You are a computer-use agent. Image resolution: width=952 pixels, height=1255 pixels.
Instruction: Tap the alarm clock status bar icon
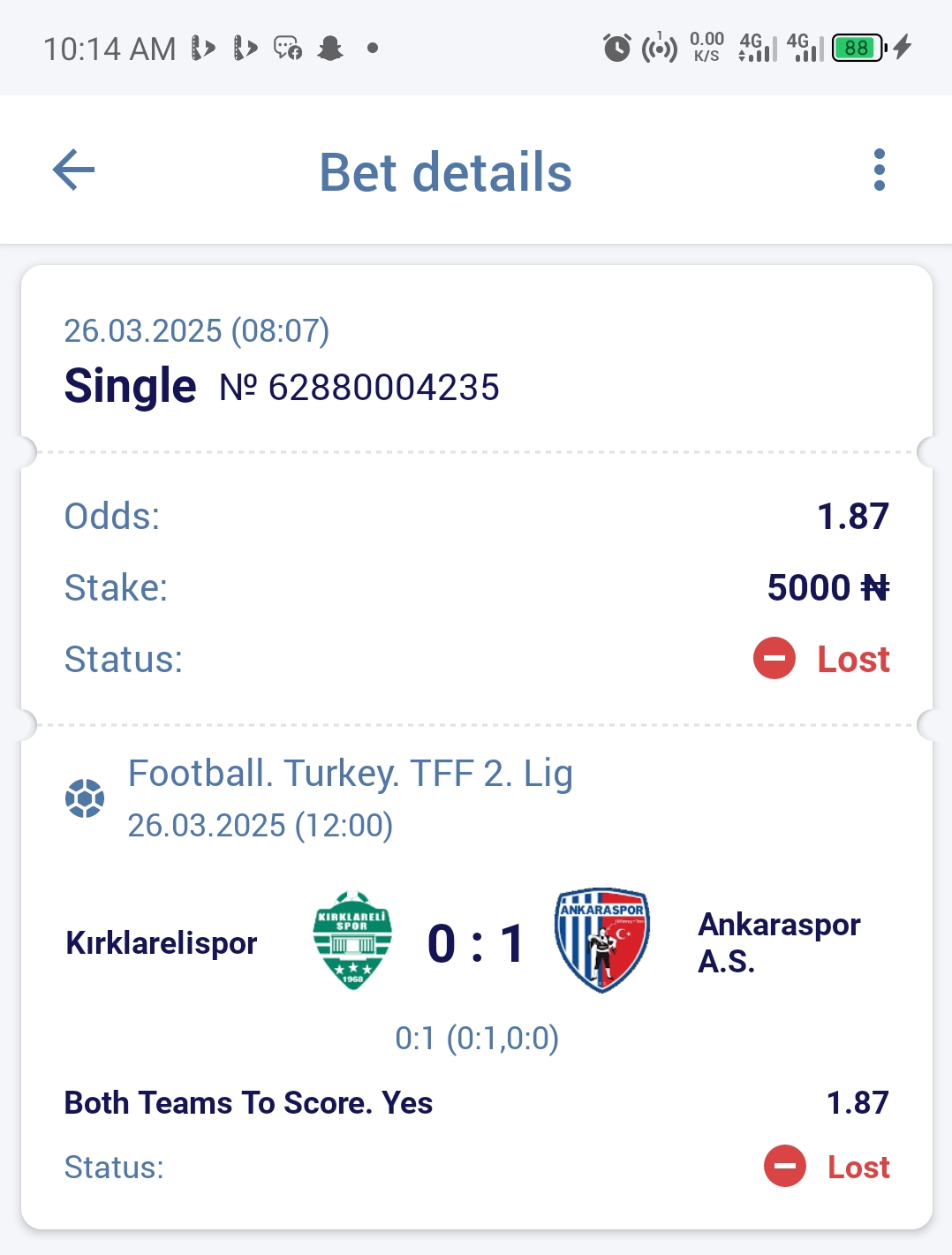point(617,48)
